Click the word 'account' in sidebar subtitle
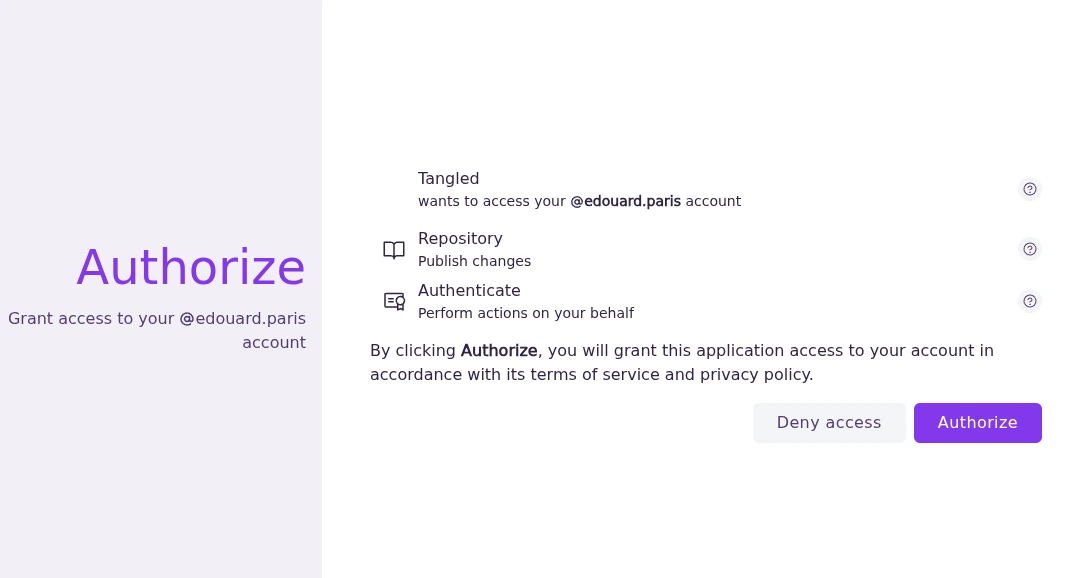1088x578 pixels. [x=274, y=343]
